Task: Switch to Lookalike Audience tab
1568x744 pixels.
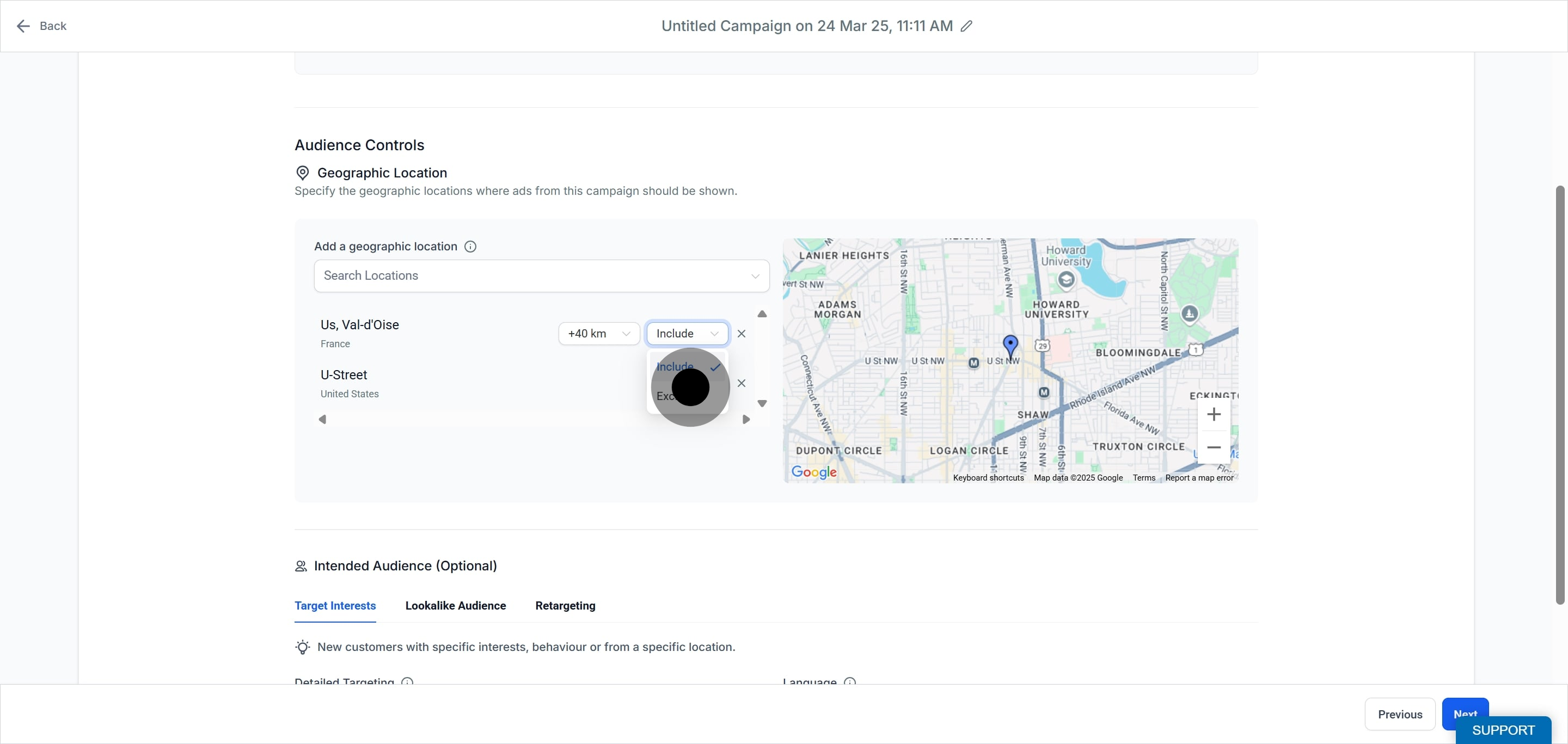Action: pos(455,605)
